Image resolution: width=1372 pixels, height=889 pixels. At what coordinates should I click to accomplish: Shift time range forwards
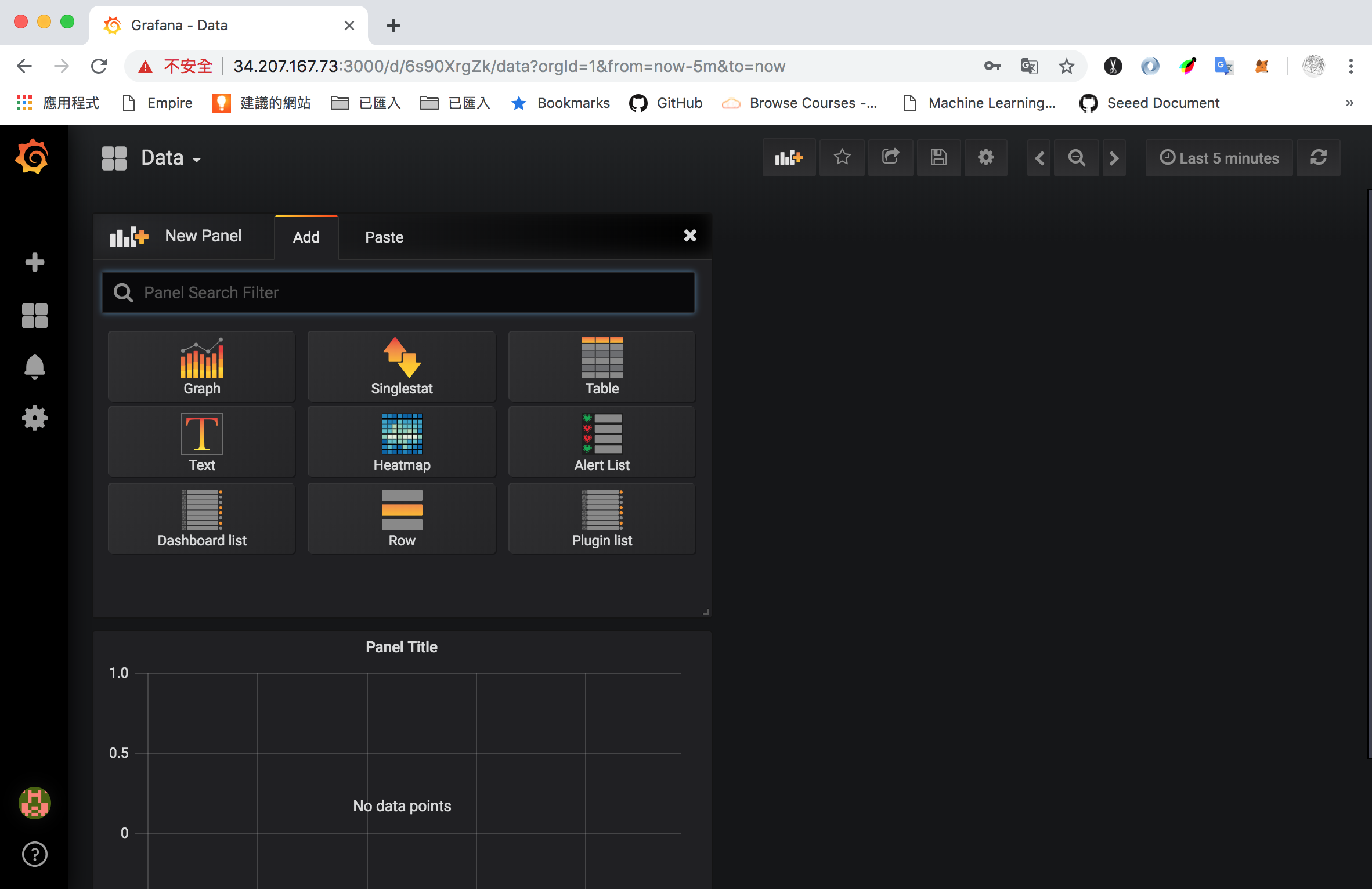pos(1114,158)
